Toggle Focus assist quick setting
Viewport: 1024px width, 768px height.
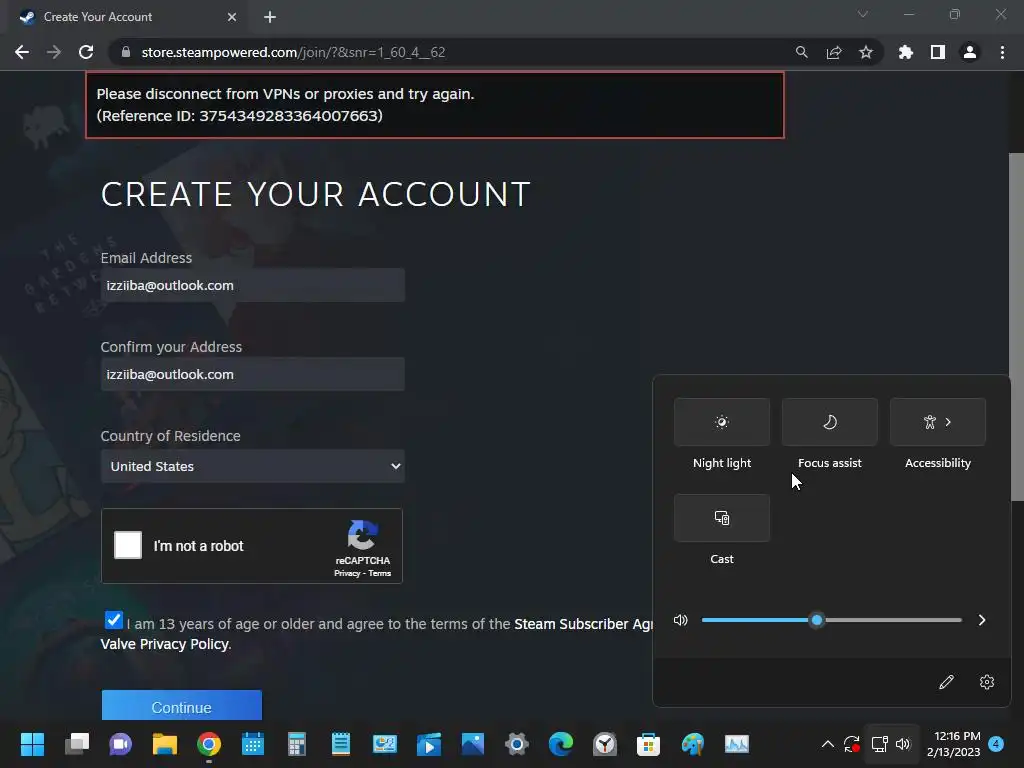(829, 422)
